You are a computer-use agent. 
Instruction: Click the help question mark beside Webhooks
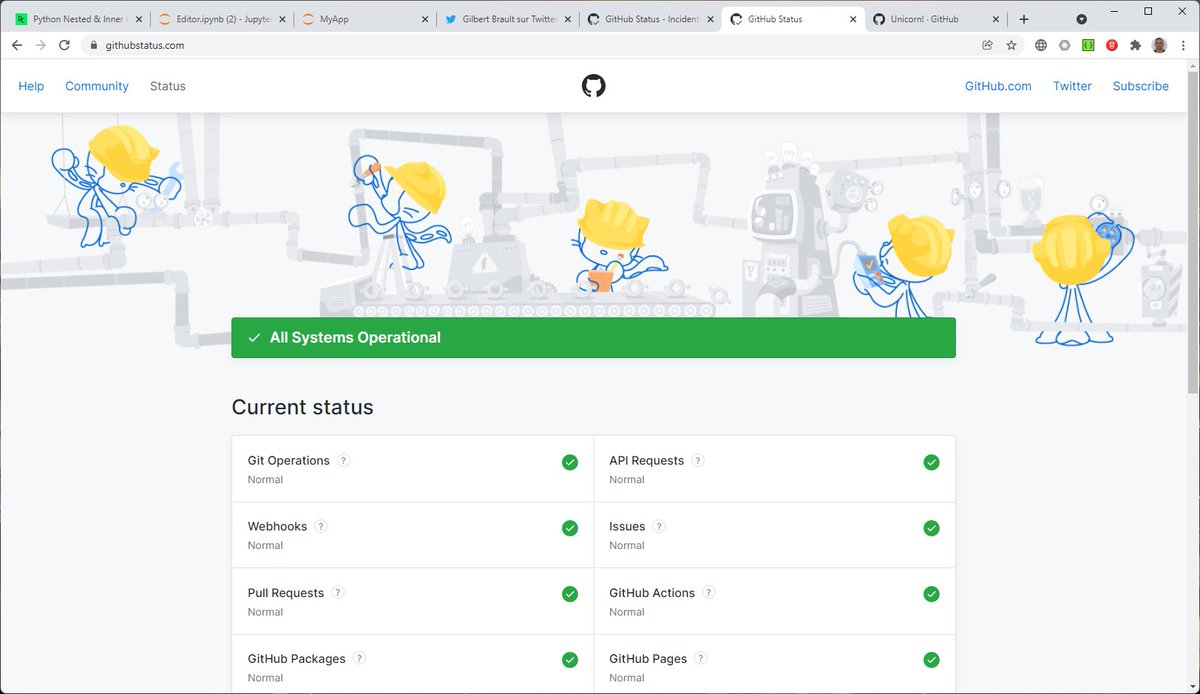pos(321,527)
